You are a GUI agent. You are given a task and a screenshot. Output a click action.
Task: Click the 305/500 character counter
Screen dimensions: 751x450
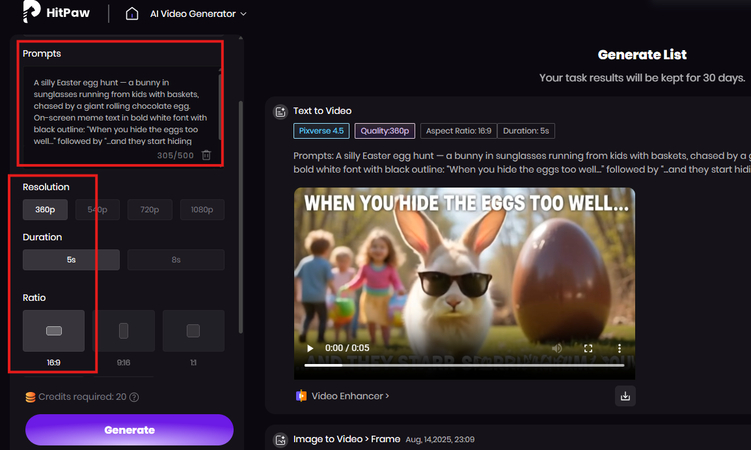pos(175,156)
